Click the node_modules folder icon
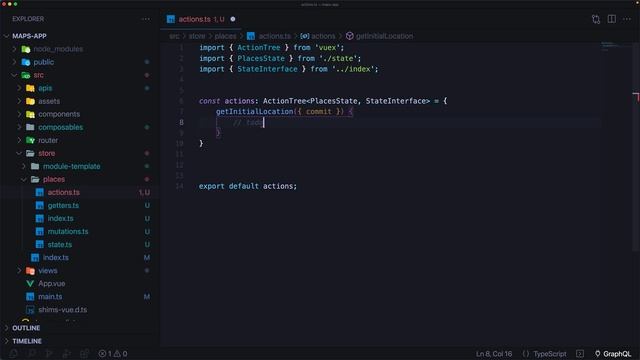The image size is (640, 360). (26, 49)
